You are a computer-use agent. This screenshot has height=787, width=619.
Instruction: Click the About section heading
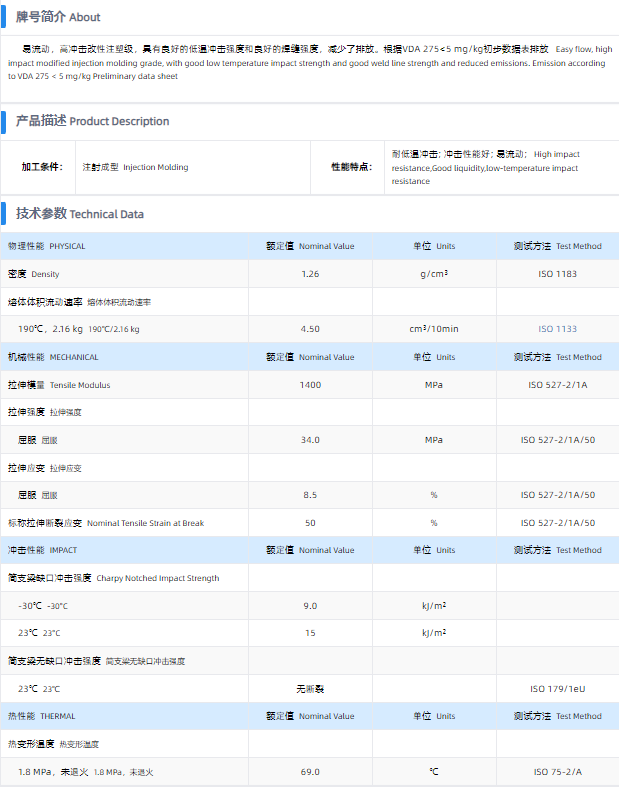pos(58,17)
